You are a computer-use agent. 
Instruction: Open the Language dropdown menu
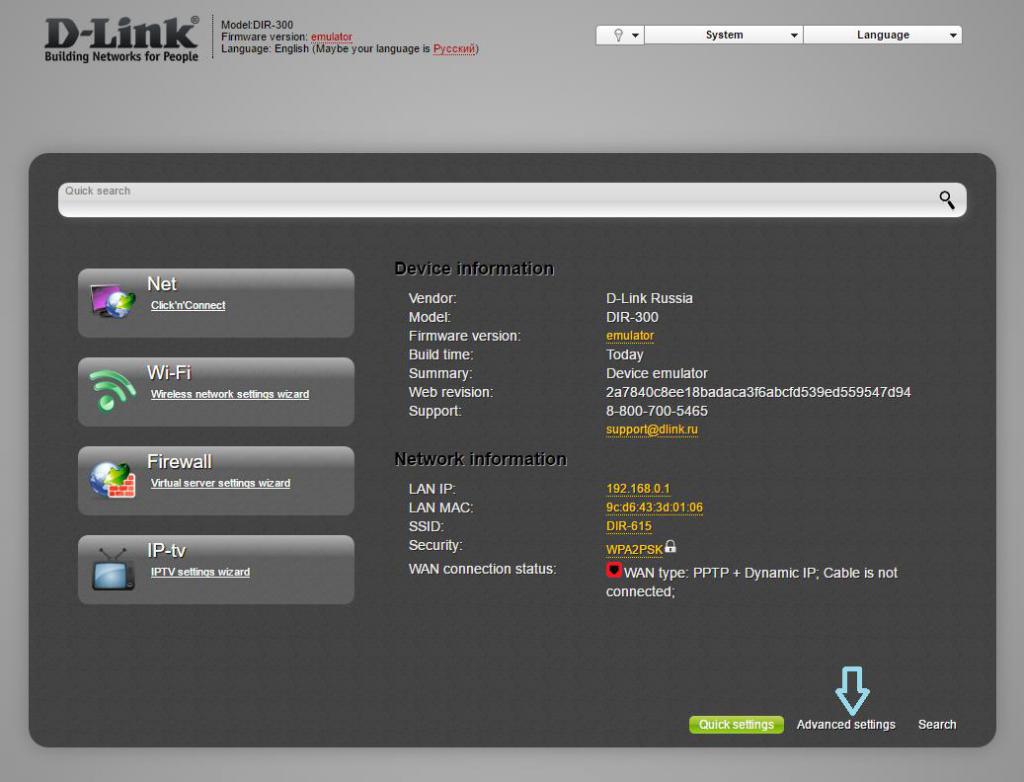[x=883, y=35]
